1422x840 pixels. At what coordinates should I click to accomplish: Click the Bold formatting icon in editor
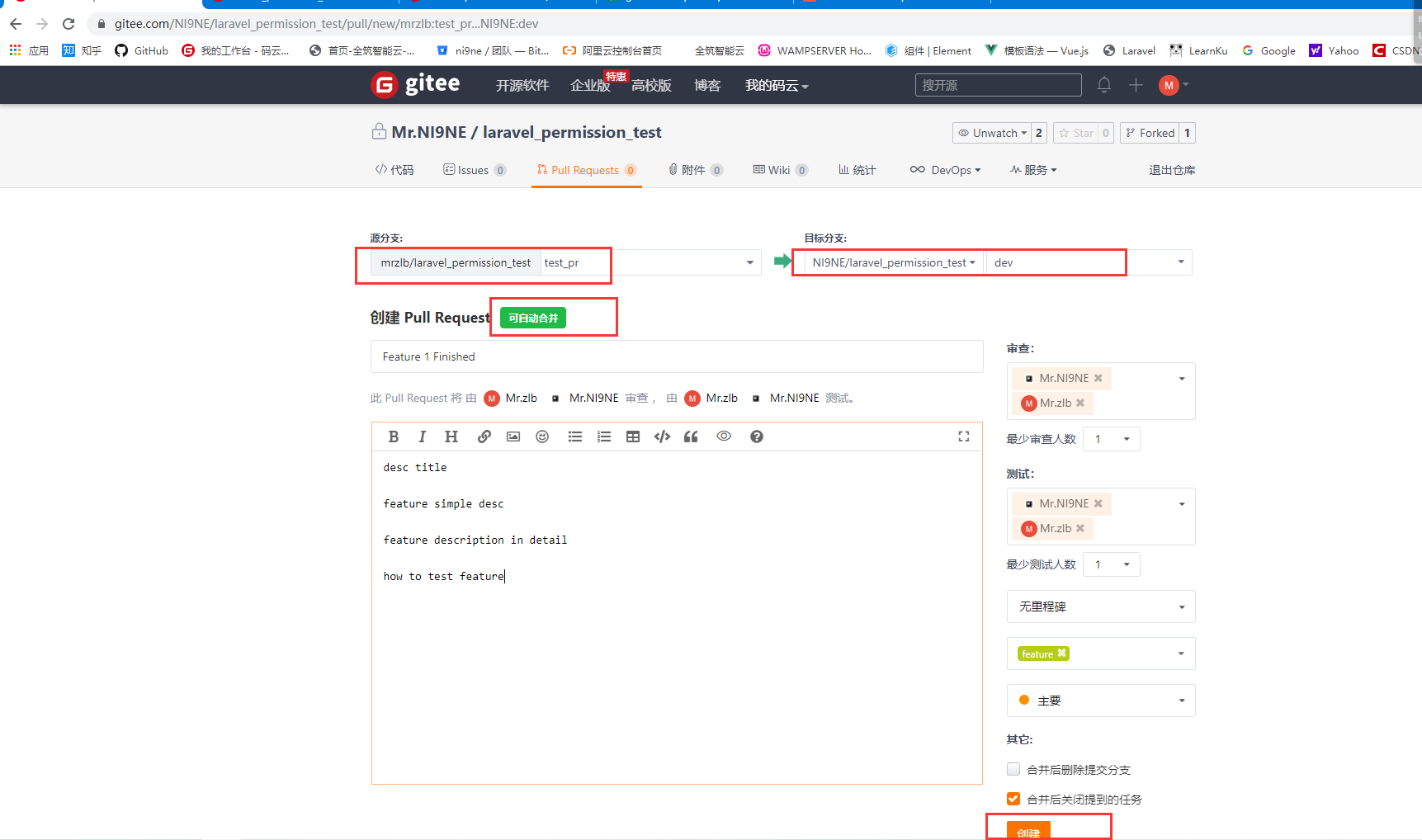[x=394, y=437]
